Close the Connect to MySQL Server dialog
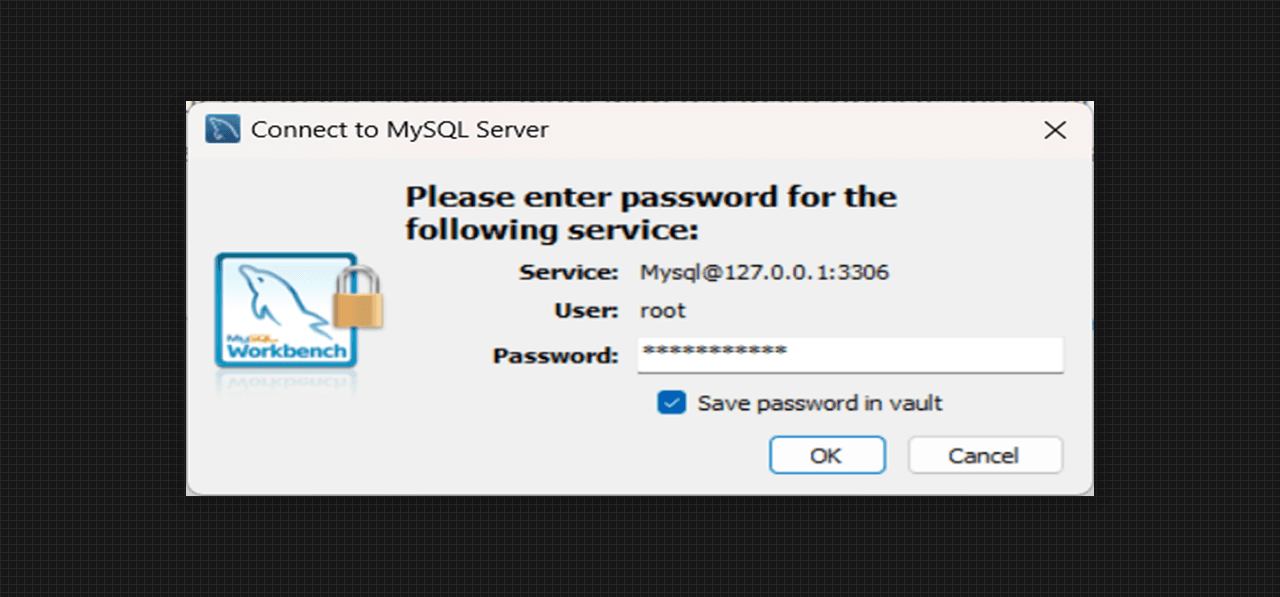 (x=1055, y=130)
